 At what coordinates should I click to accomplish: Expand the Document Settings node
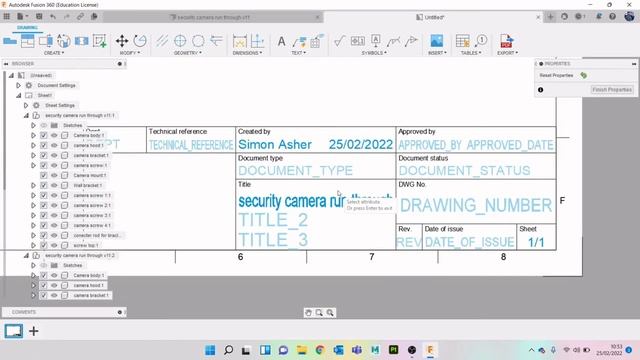(x=18, y=85)
